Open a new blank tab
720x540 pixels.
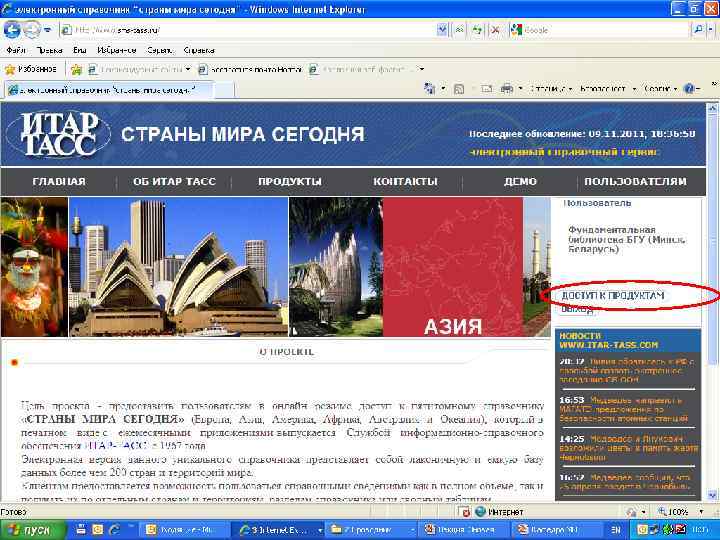tap(224, 90)
